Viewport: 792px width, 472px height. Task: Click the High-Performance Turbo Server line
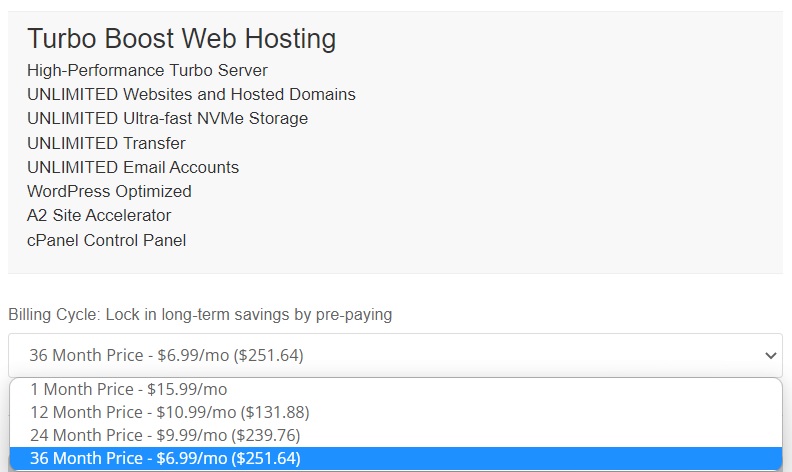pyautogui.click(x=147, y=70)
